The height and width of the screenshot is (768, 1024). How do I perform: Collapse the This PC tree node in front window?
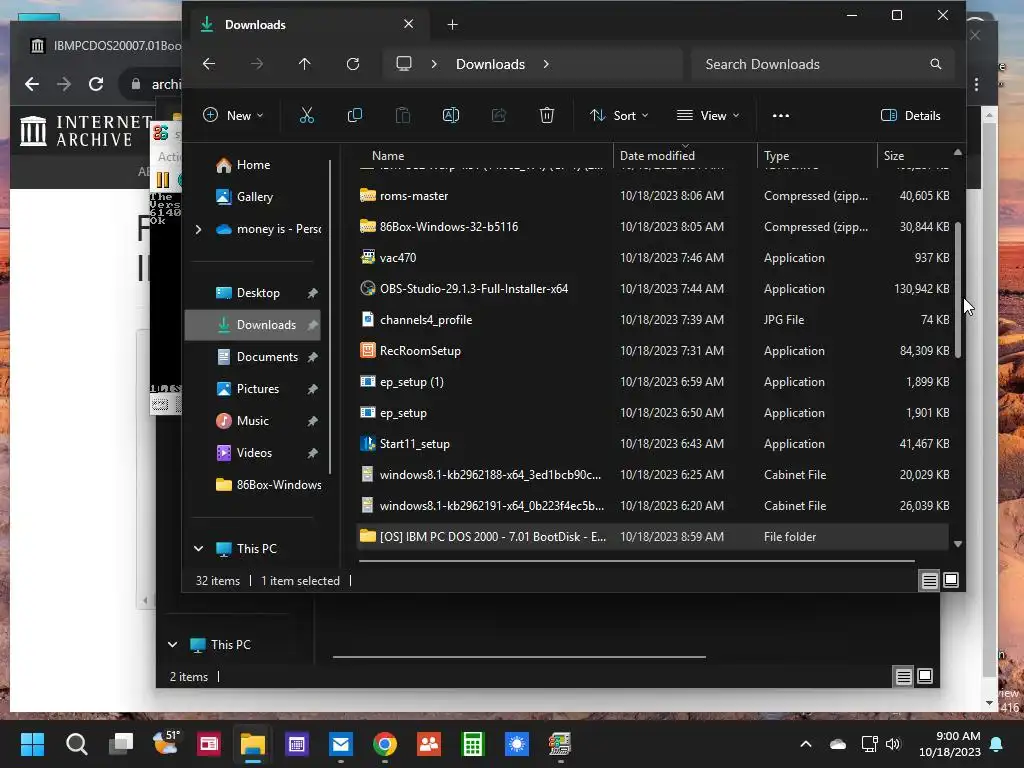(x=199, y=549)
